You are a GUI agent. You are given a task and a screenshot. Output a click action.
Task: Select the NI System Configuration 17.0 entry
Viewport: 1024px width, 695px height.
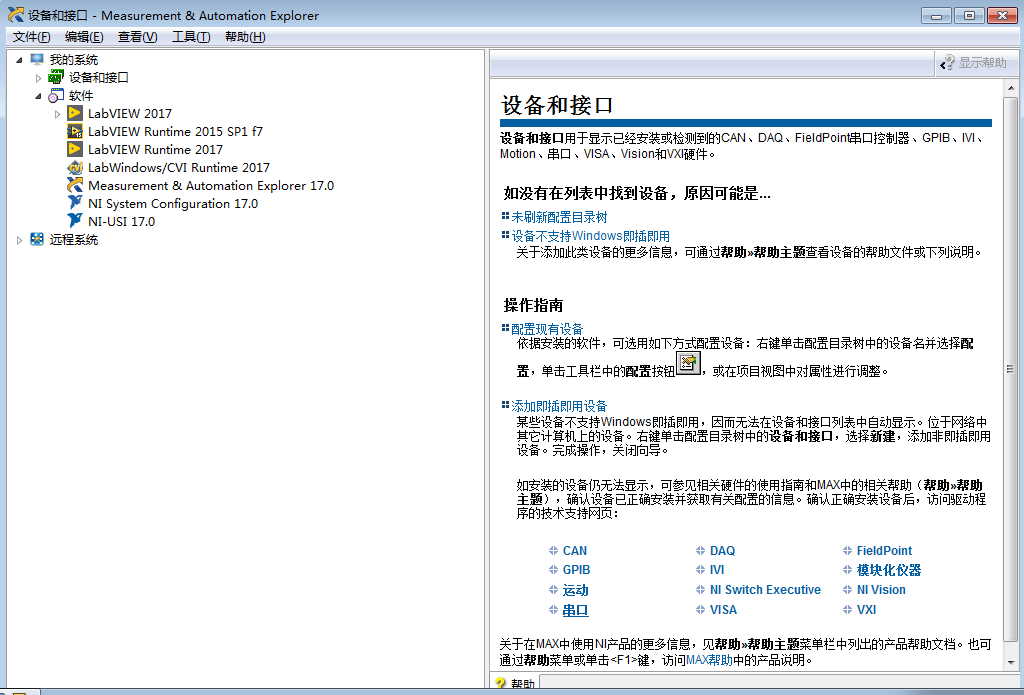click(x=173, y=203)
